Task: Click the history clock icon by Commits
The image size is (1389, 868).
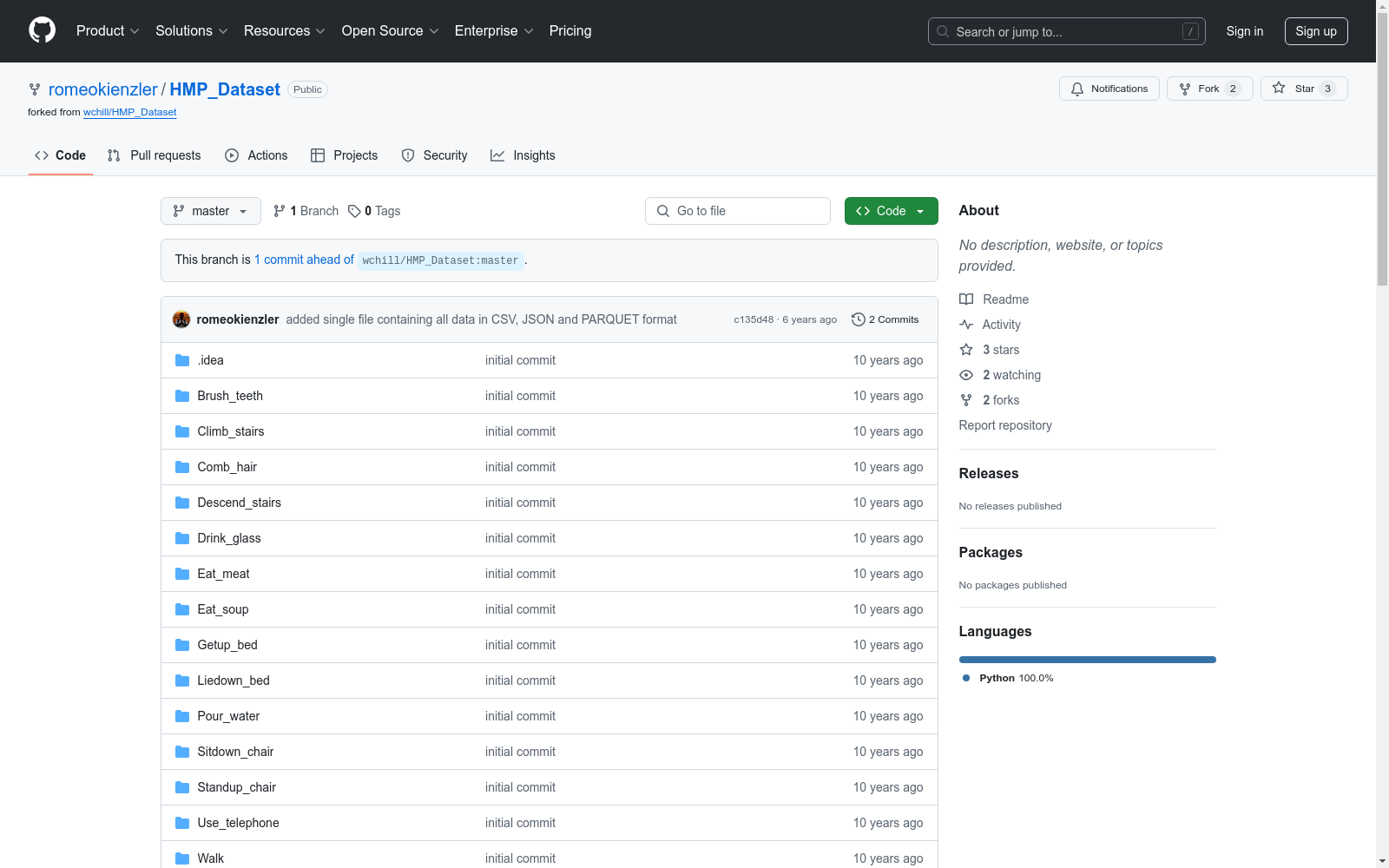Action: pos(859,319)
